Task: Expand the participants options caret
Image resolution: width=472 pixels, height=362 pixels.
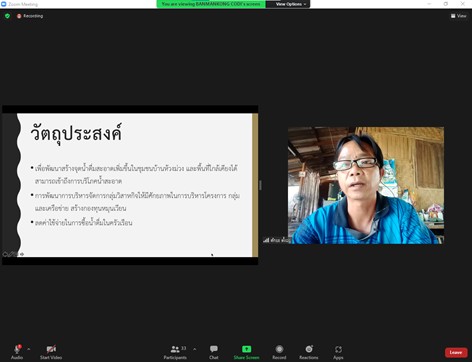Action: [195, 349]
